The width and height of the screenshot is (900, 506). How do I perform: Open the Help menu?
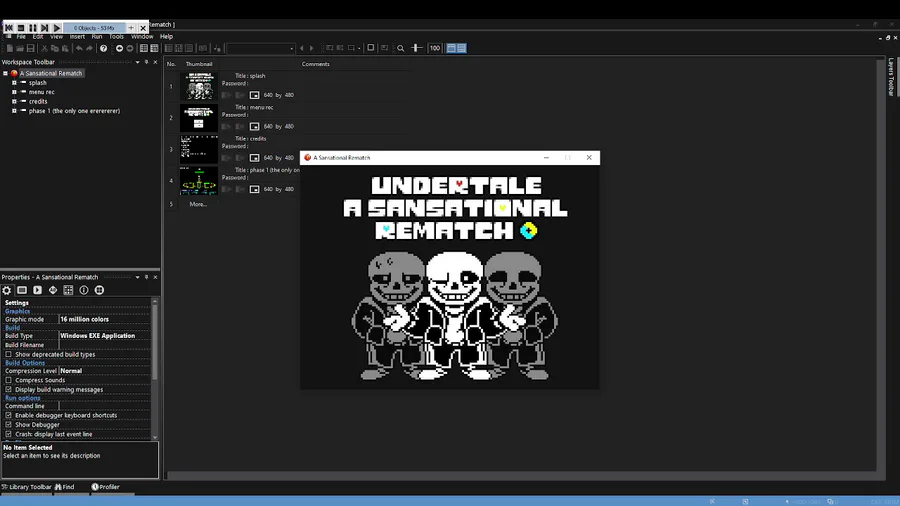point(166,36)
